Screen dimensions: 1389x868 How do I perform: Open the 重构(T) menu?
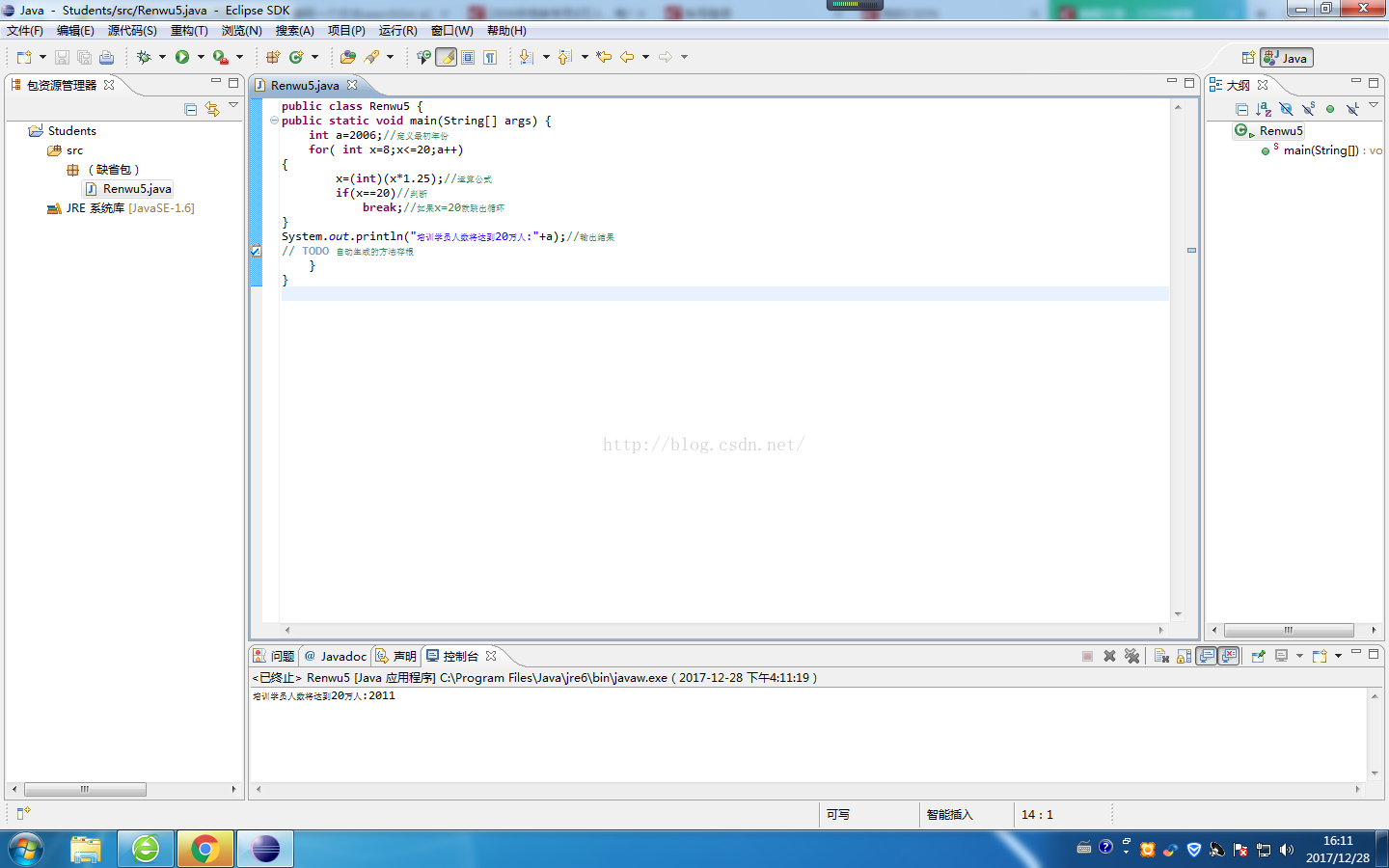(189, 31)
